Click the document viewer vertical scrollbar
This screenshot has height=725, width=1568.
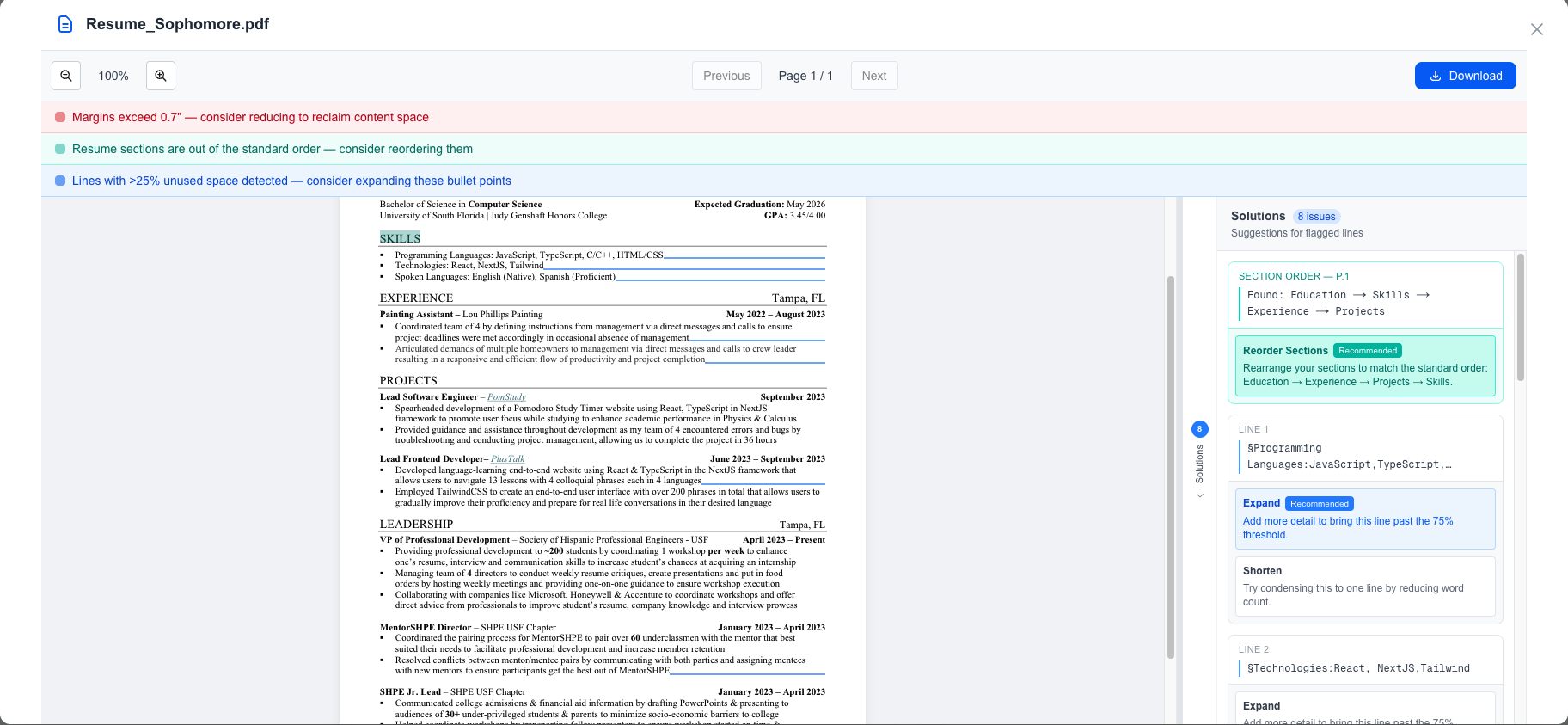(x=1170, y=464)
